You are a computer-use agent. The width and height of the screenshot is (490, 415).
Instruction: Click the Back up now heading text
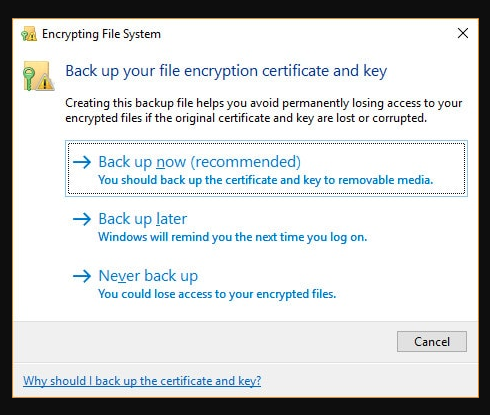click(x=200, y=162)
